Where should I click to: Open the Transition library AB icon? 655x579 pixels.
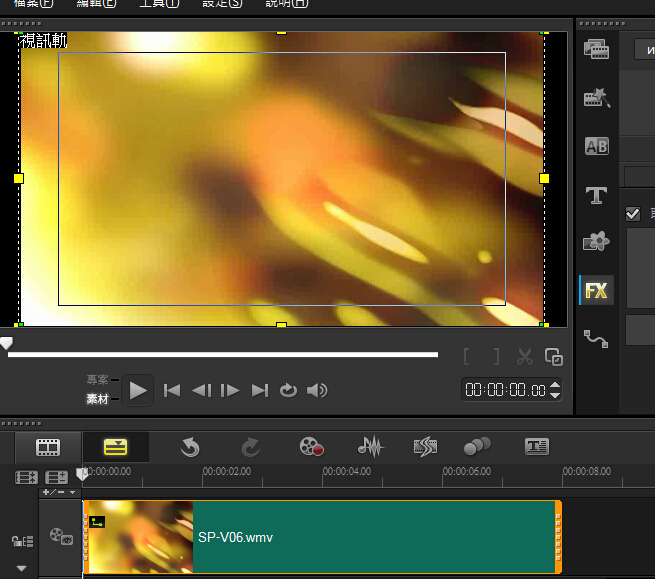click(597, 146)
